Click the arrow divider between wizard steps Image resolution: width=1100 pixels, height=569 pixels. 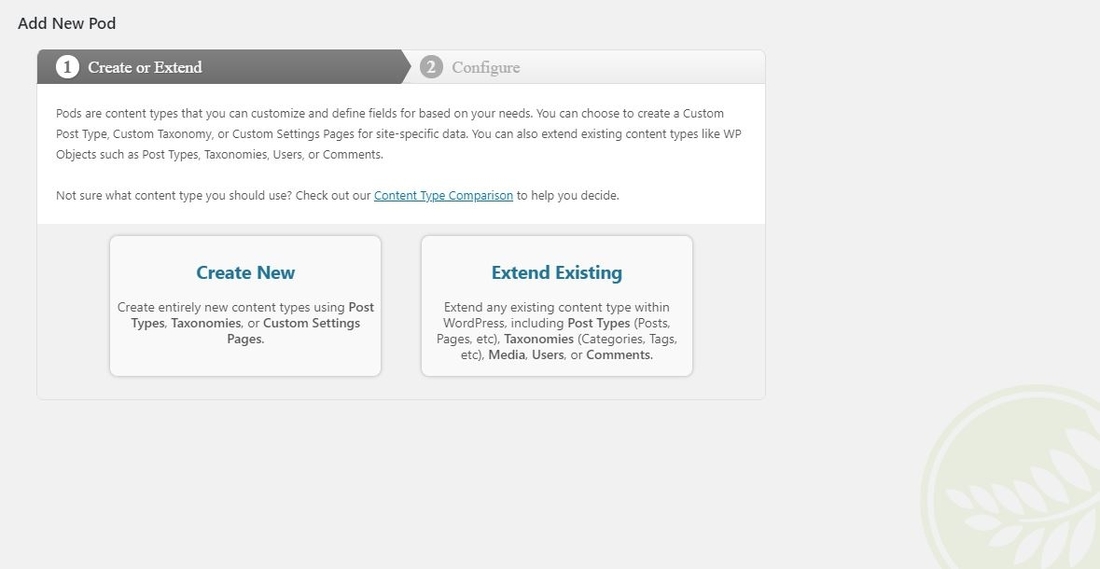point(406,67)
